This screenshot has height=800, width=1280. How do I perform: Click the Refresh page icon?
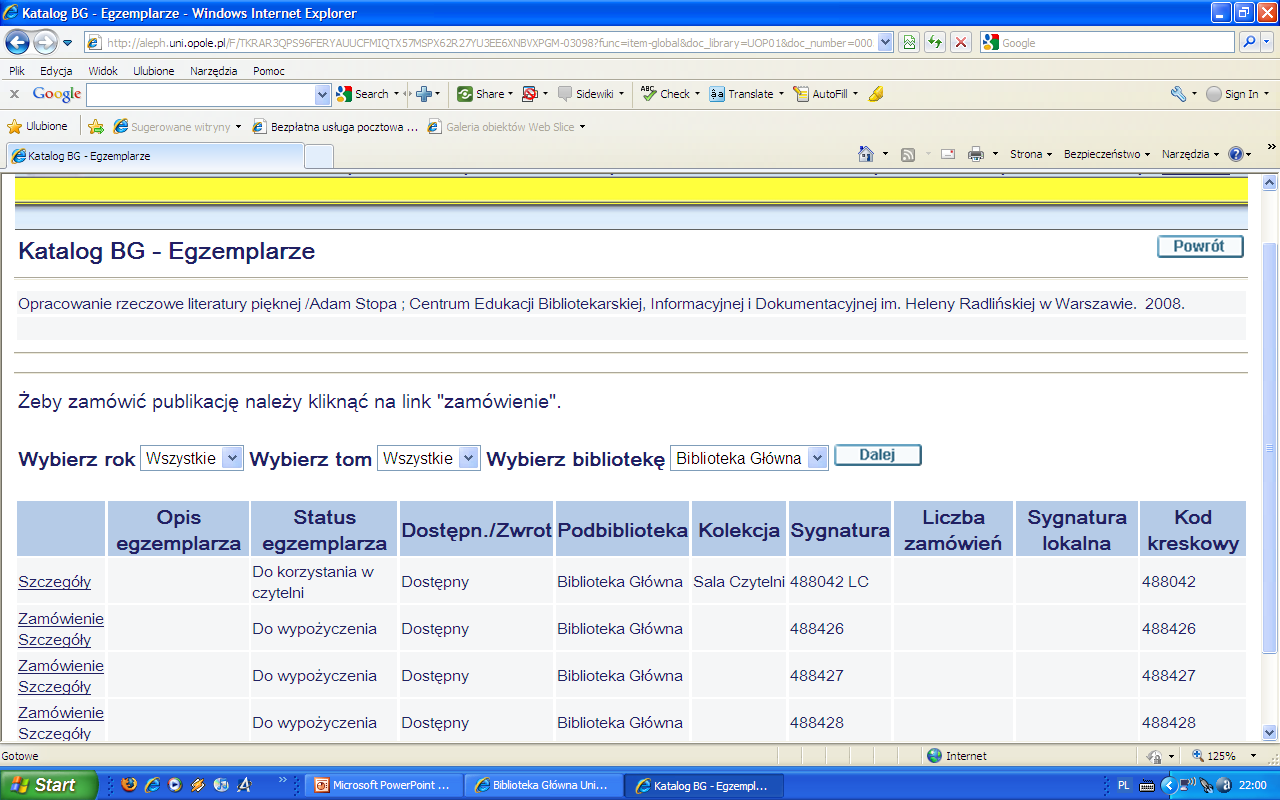tap(935, 42)
